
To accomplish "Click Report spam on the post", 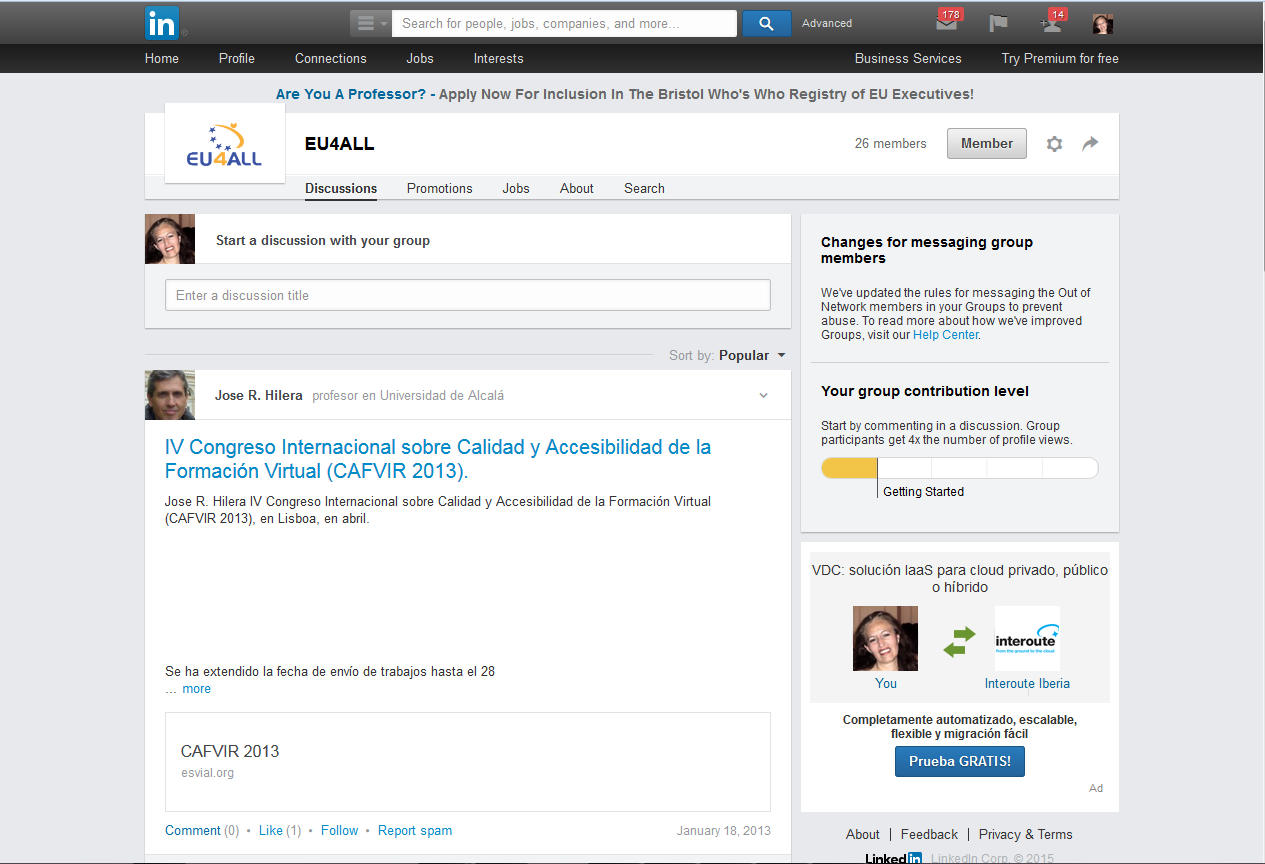I will coord(415,830).
